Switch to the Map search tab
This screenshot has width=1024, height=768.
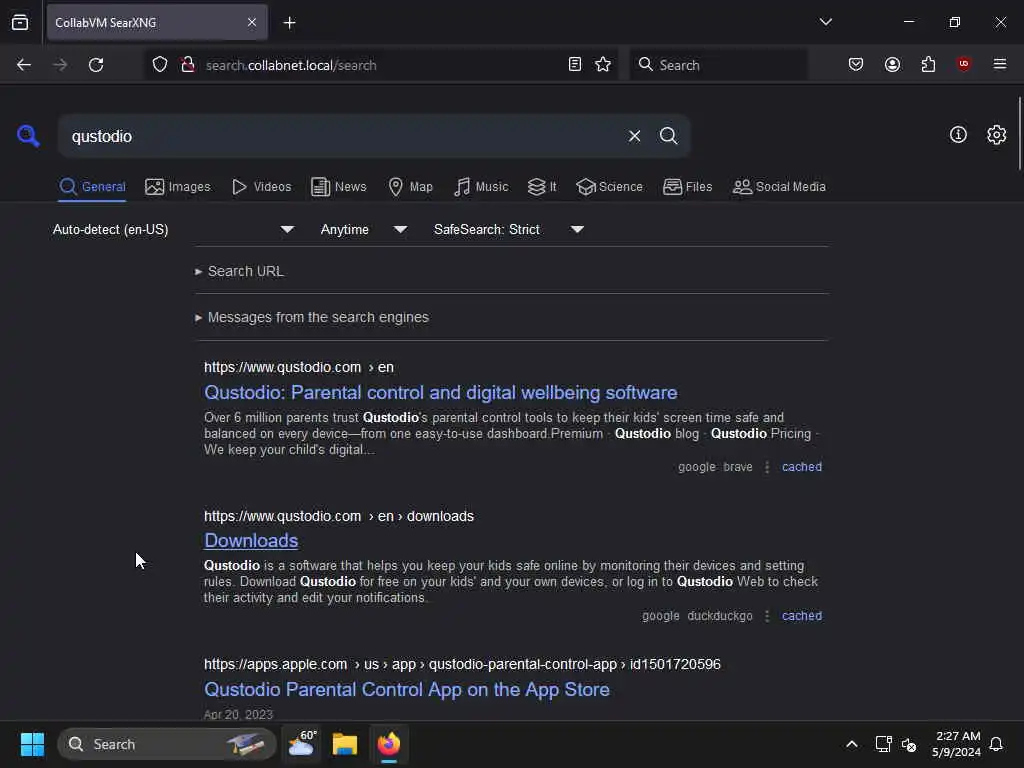(410, 187)
